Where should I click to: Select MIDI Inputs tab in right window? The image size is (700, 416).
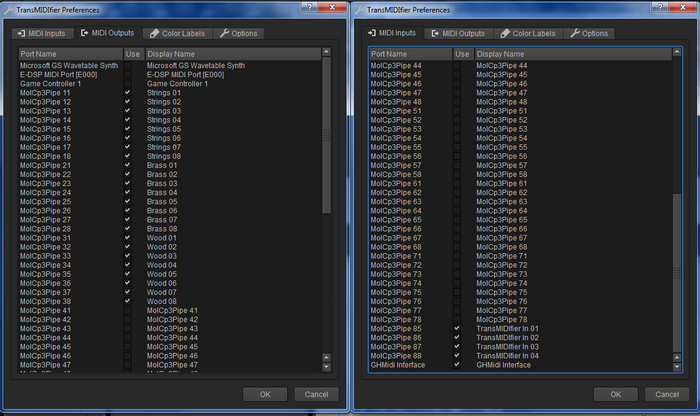(392, 33)
